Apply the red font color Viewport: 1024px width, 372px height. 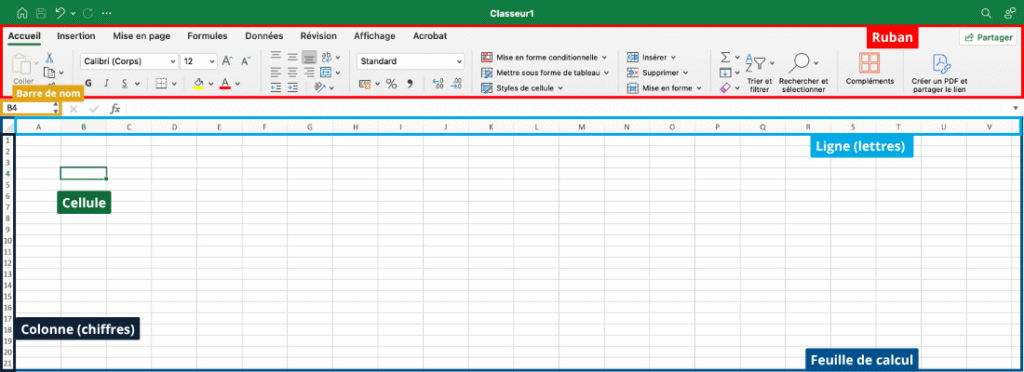225,84
